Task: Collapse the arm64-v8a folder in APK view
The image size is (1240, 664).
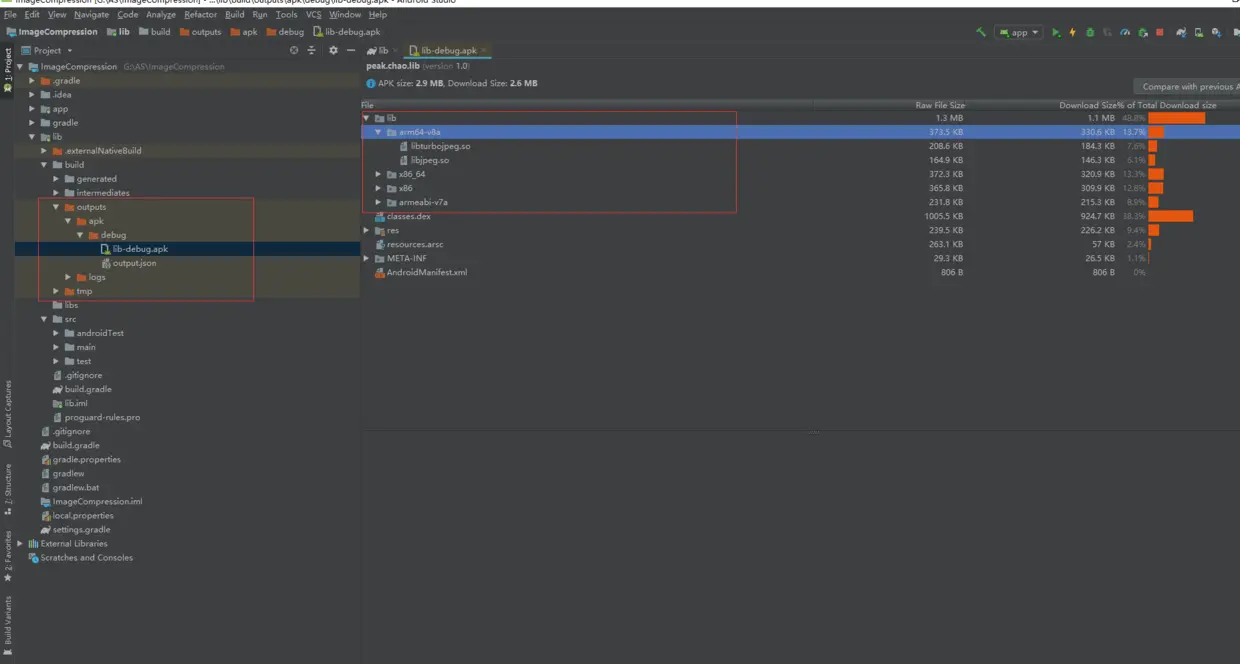Action: (x=378, y=132)
